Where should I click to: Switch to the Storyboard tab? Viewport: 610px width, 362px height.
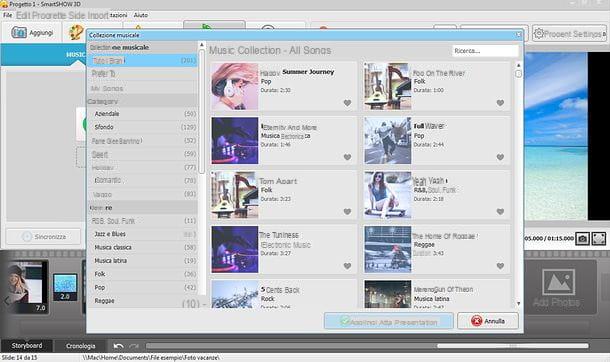27,346
